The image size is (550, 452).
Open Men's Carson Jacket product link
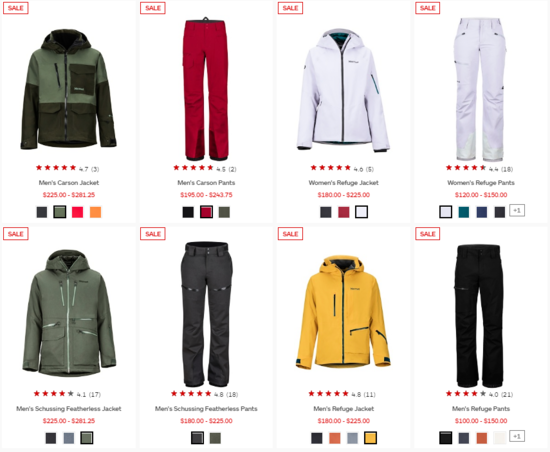69,183
